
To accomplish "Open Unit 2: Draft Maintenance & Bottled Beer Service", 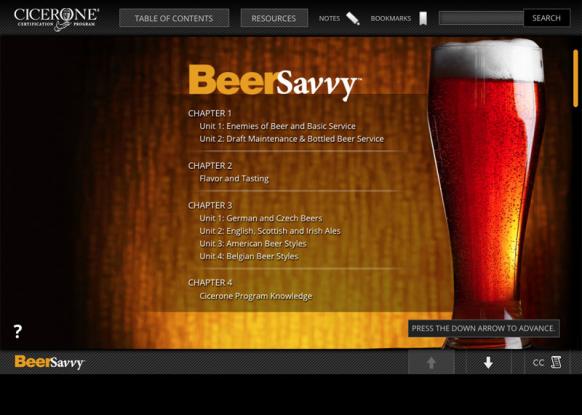I will click(291, 139).
